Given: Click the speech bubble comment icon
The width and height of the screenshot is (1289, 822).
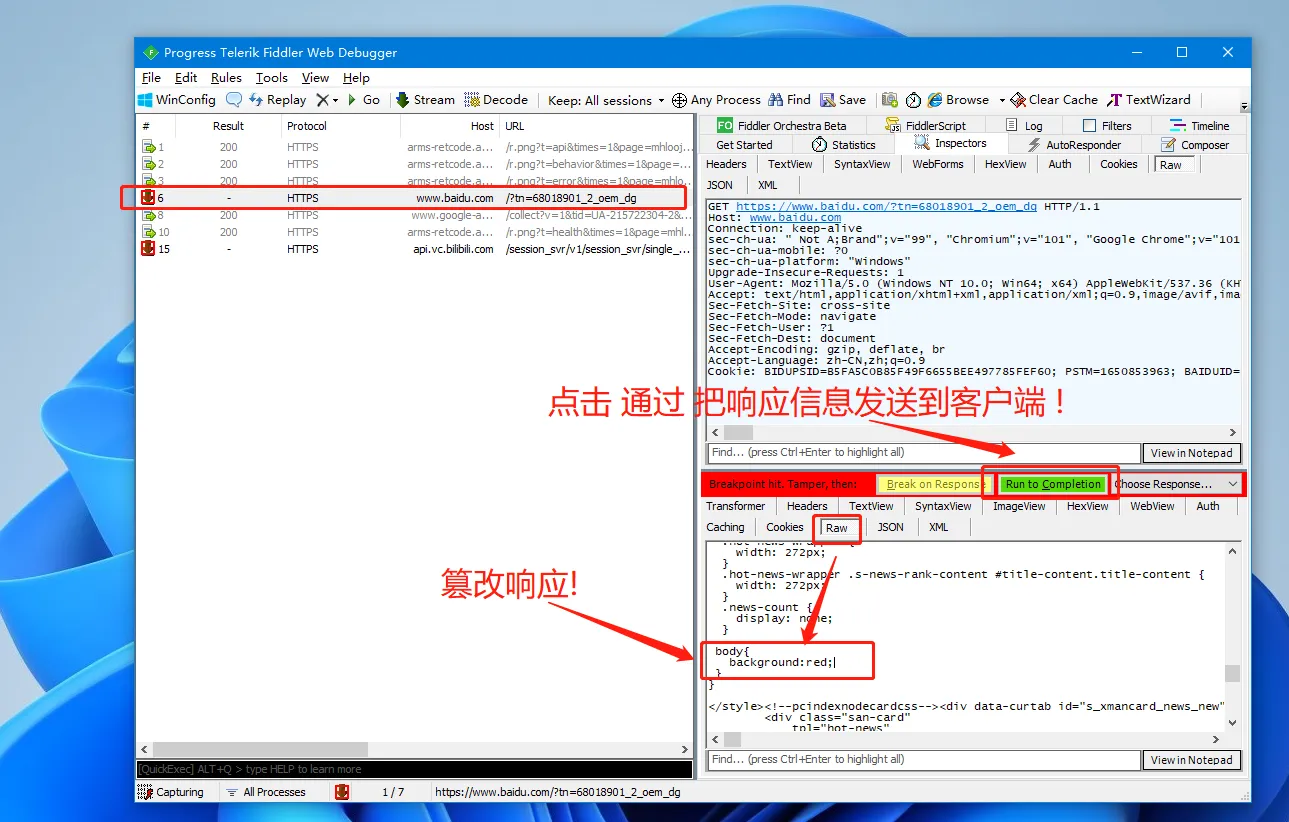Looking at the screenshot, I should click(234, 100).
